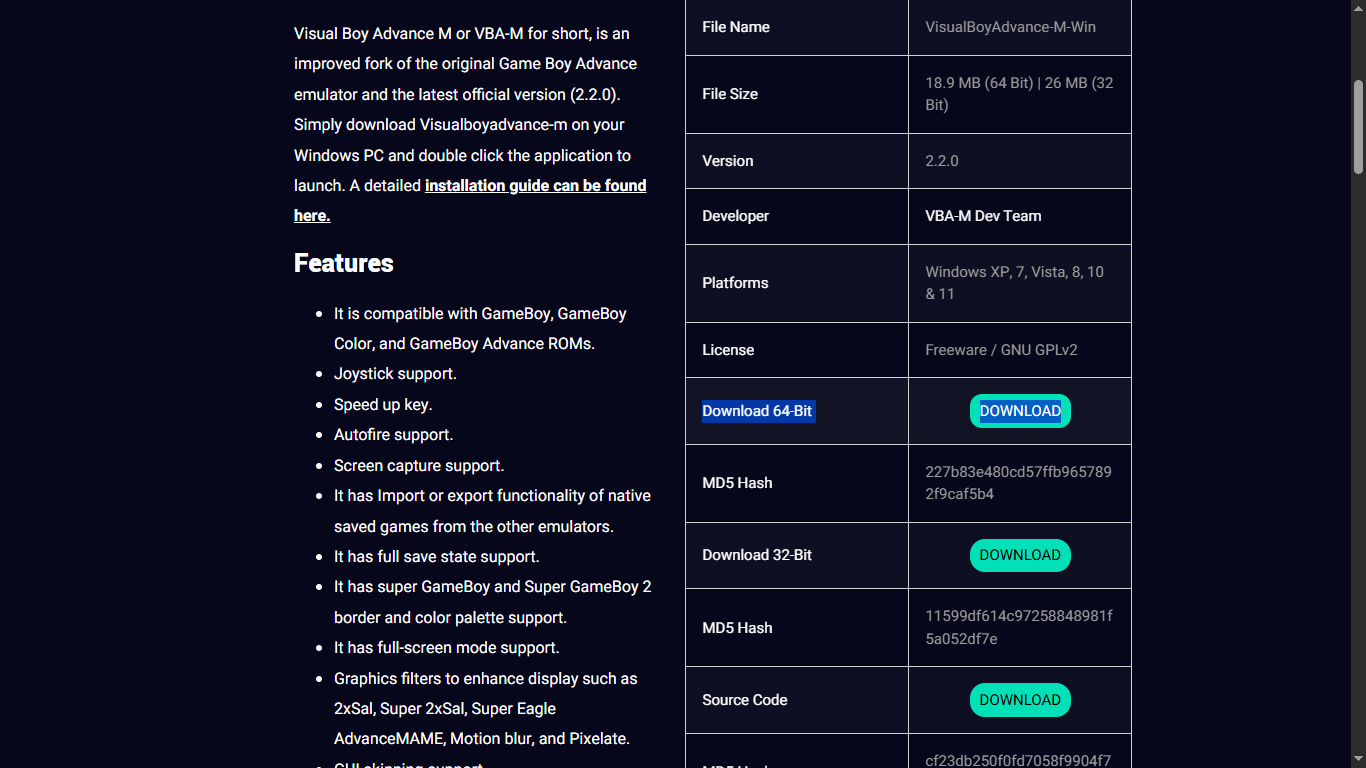This screenshot has width=1366, height=768.
Task: Click the version number 2.2.0 cell
Action: pos(942,161)
